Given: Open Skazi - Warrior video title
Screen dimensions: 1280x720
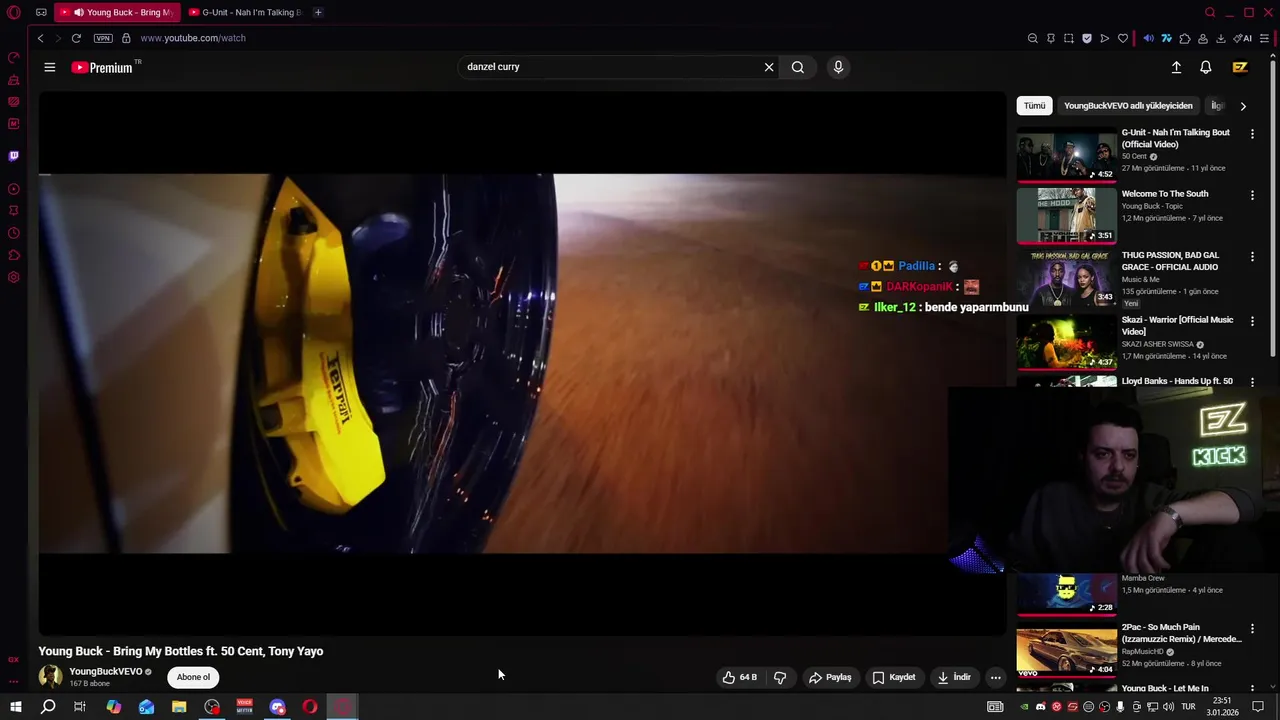Looking at the screenshot, I should (x=1177, y=325).
